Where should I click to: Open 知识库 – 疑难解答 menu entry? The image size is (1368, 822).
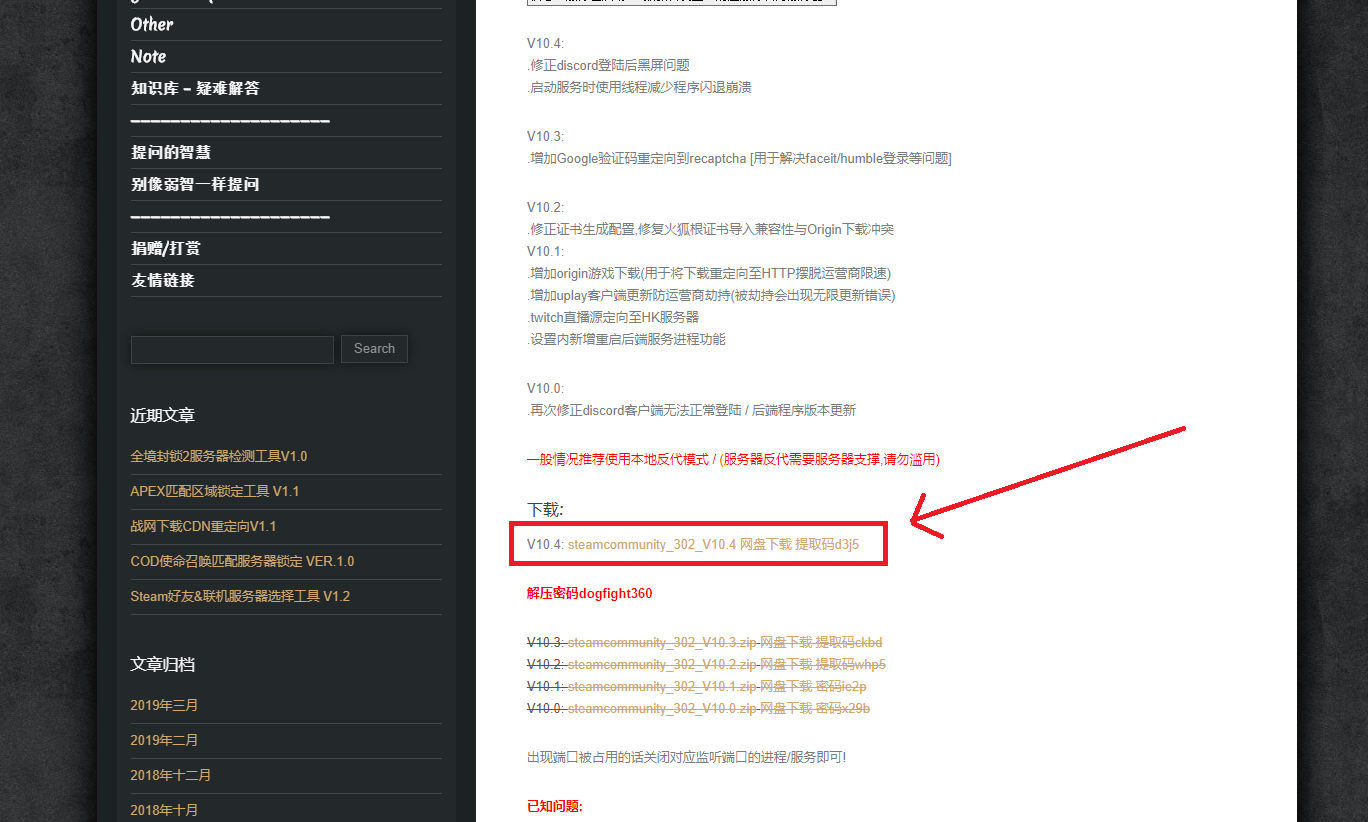tap(195, 88)
